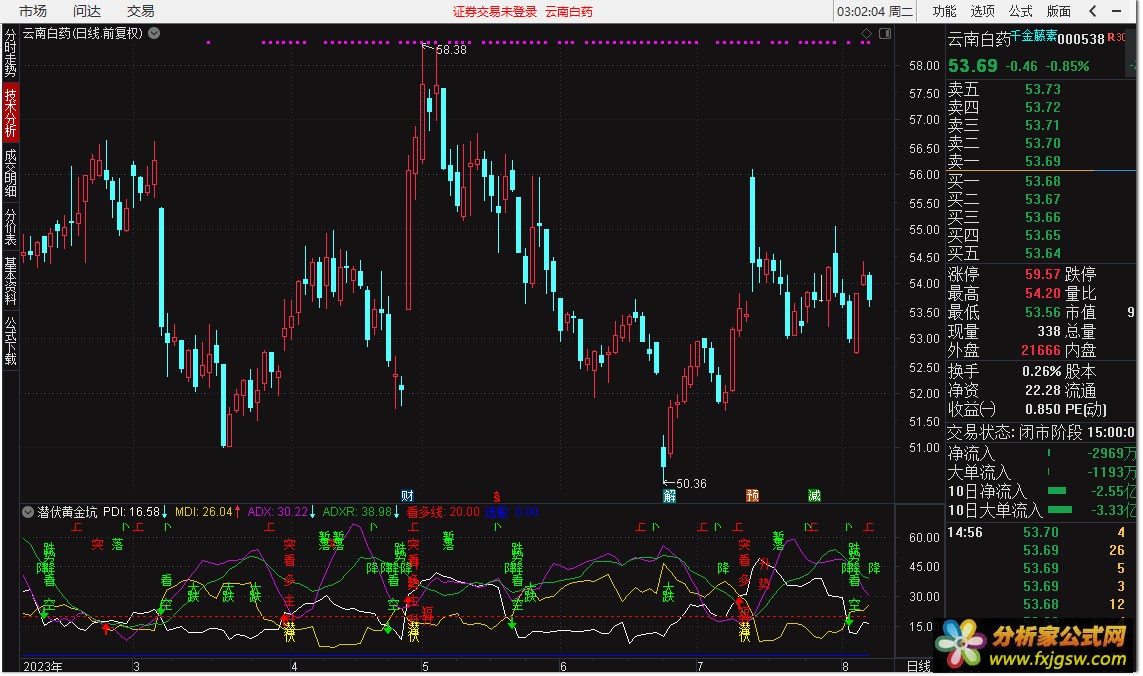Click the 预 event marker
Viewport: 1143px width, 676px height.
pos(752,496)
